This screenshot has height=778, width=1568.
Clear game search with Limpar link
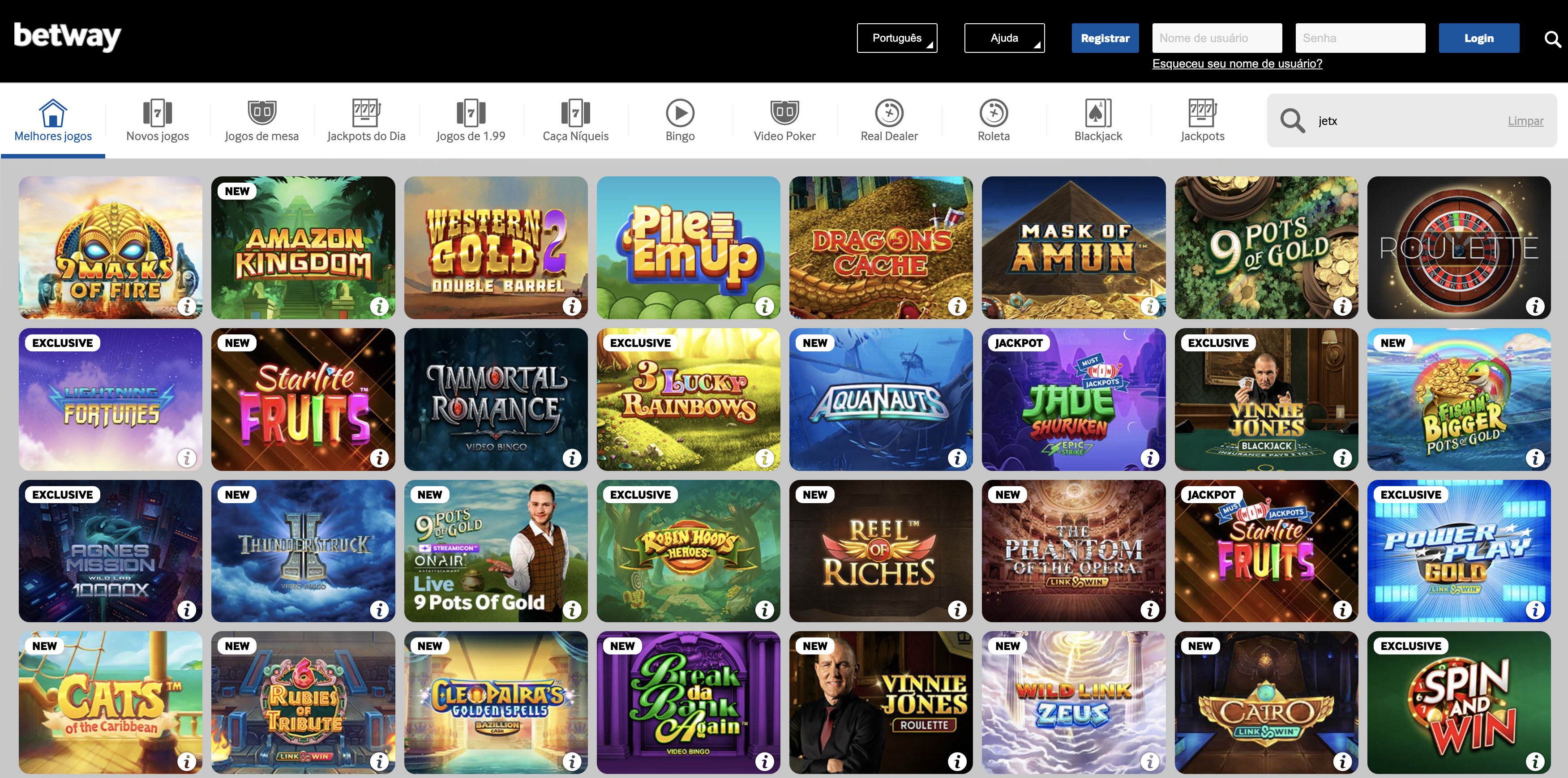[1525, 120]
